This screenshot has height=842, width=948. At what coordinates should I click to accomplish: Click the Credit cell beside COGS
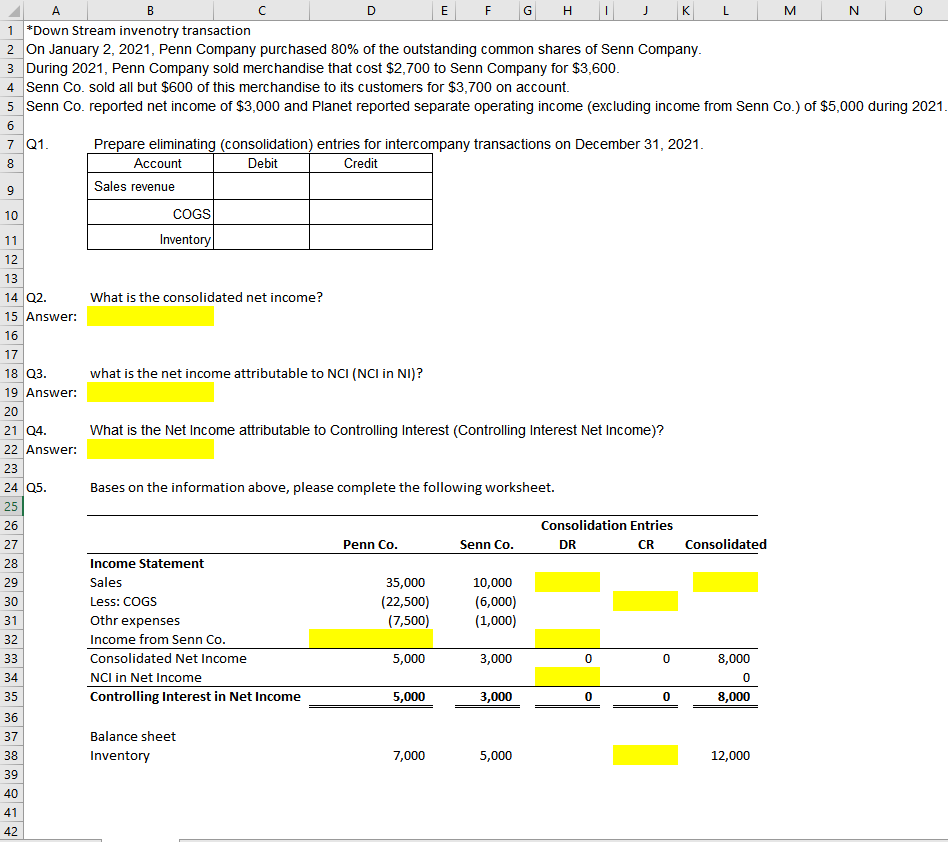tap(370, 214)
